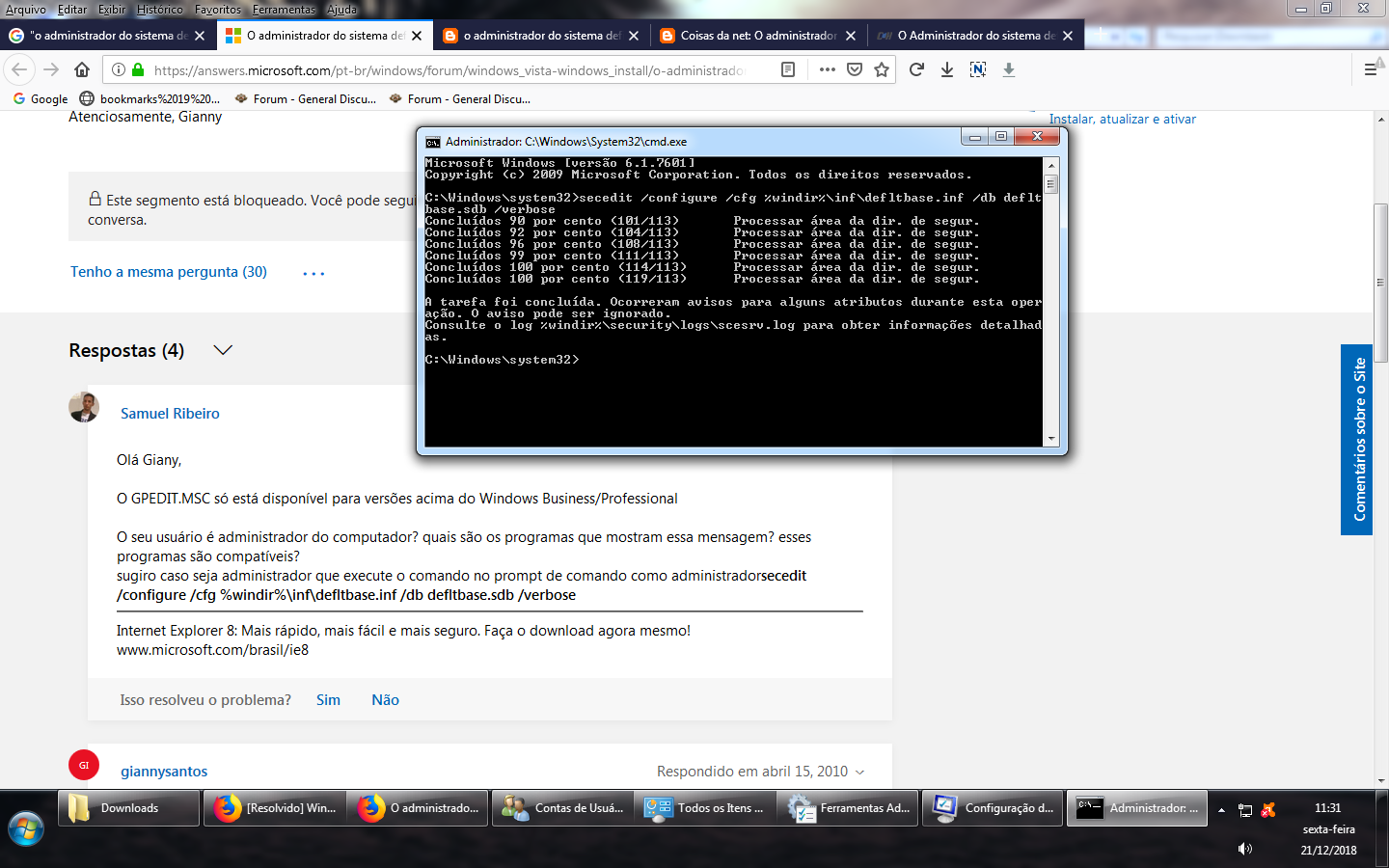Open the Ferramentas menu

284,10
